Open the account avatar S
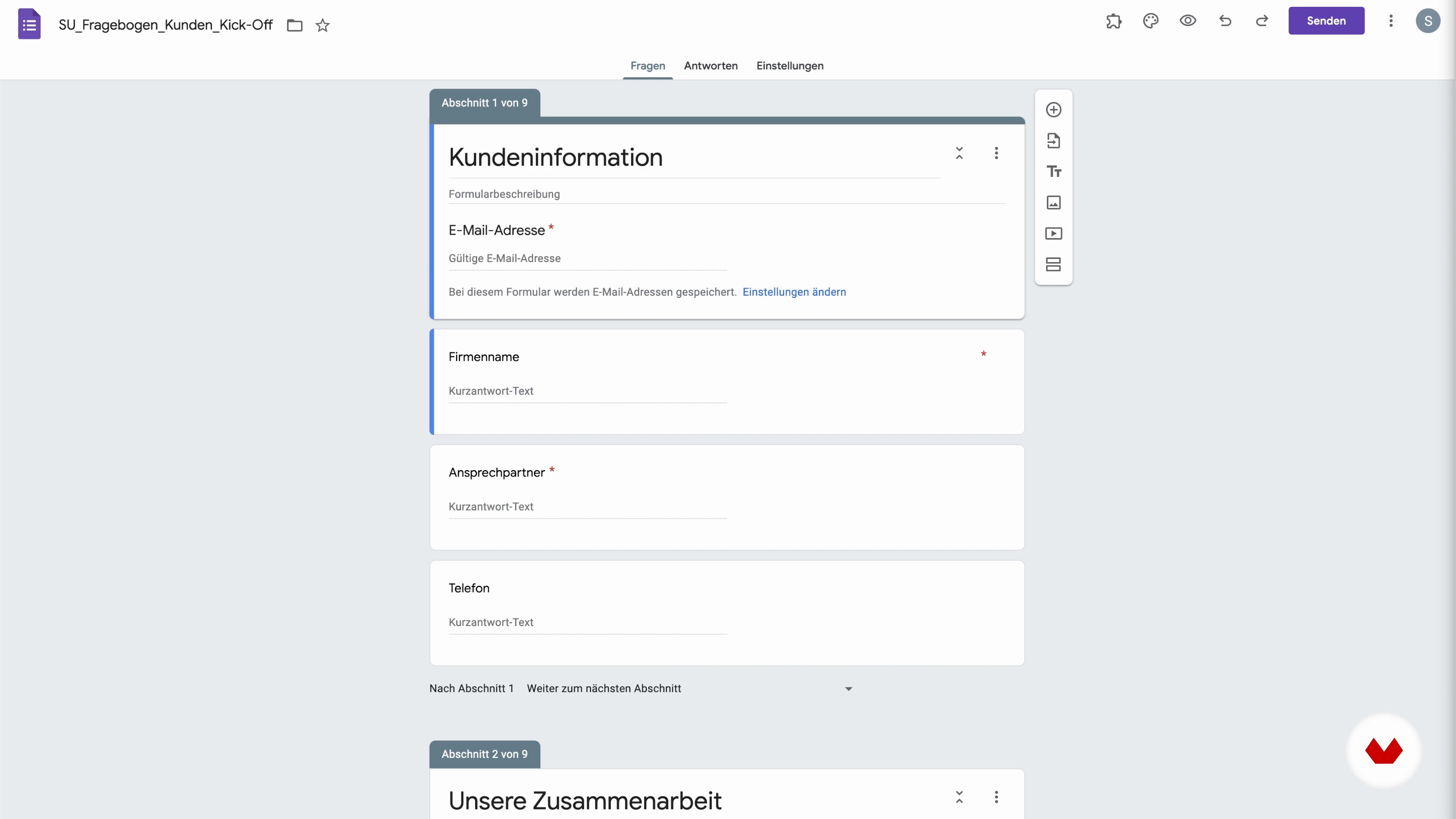 click(x=1428, y=21)
